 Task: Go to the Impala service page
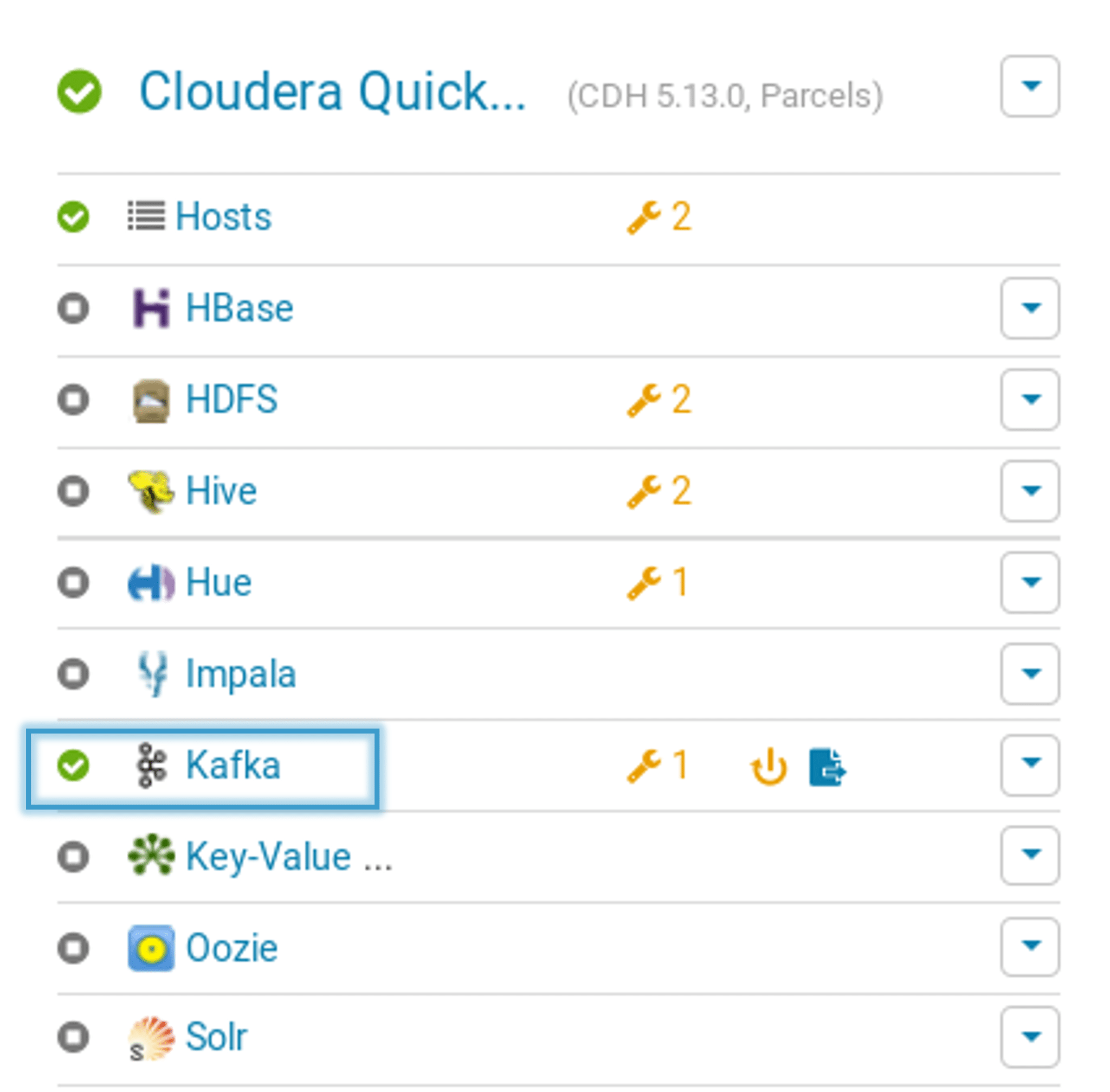click(x=241, y=673)
